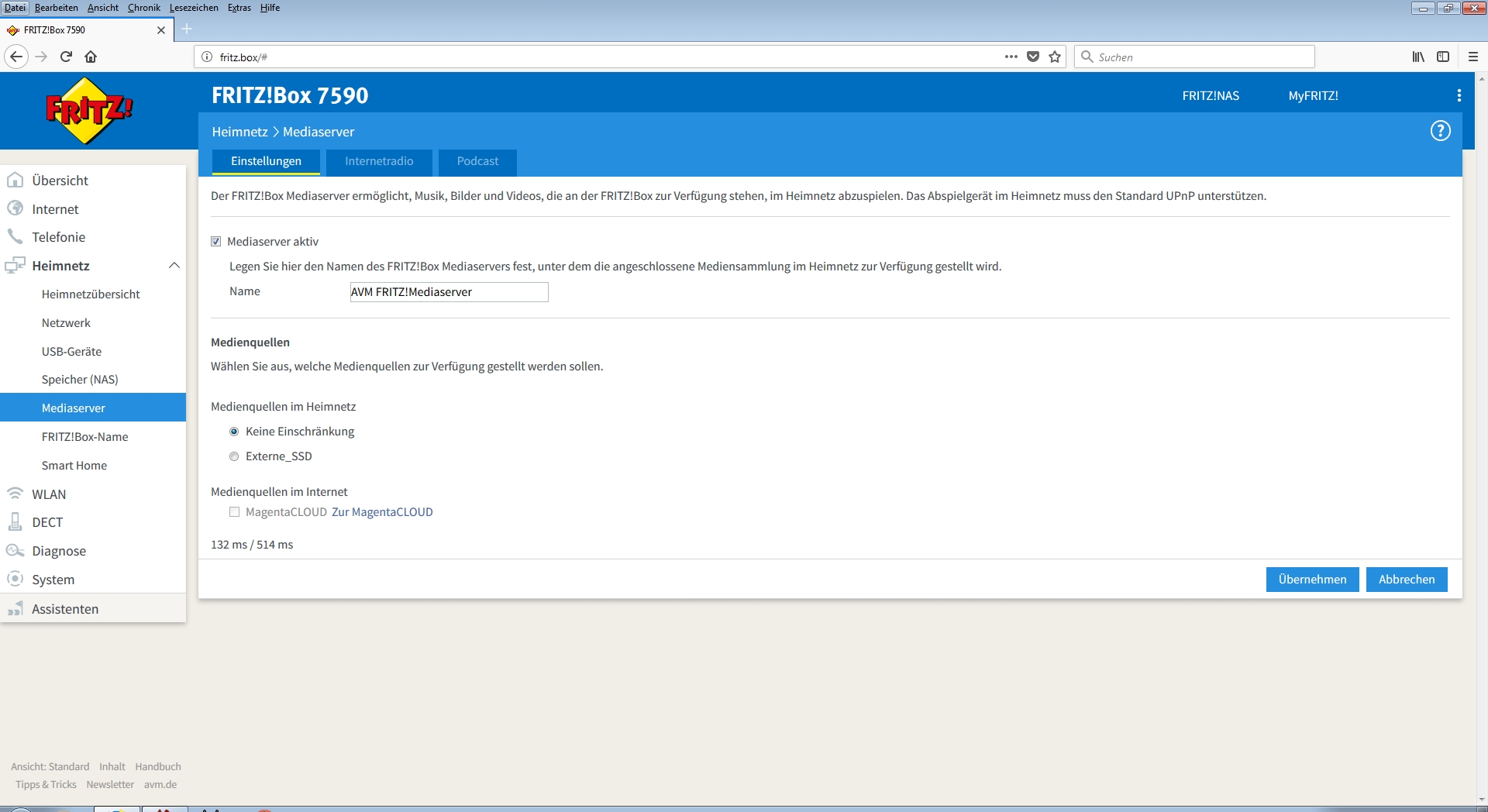Click the Übernehmen button

(x=1312, y=580)
